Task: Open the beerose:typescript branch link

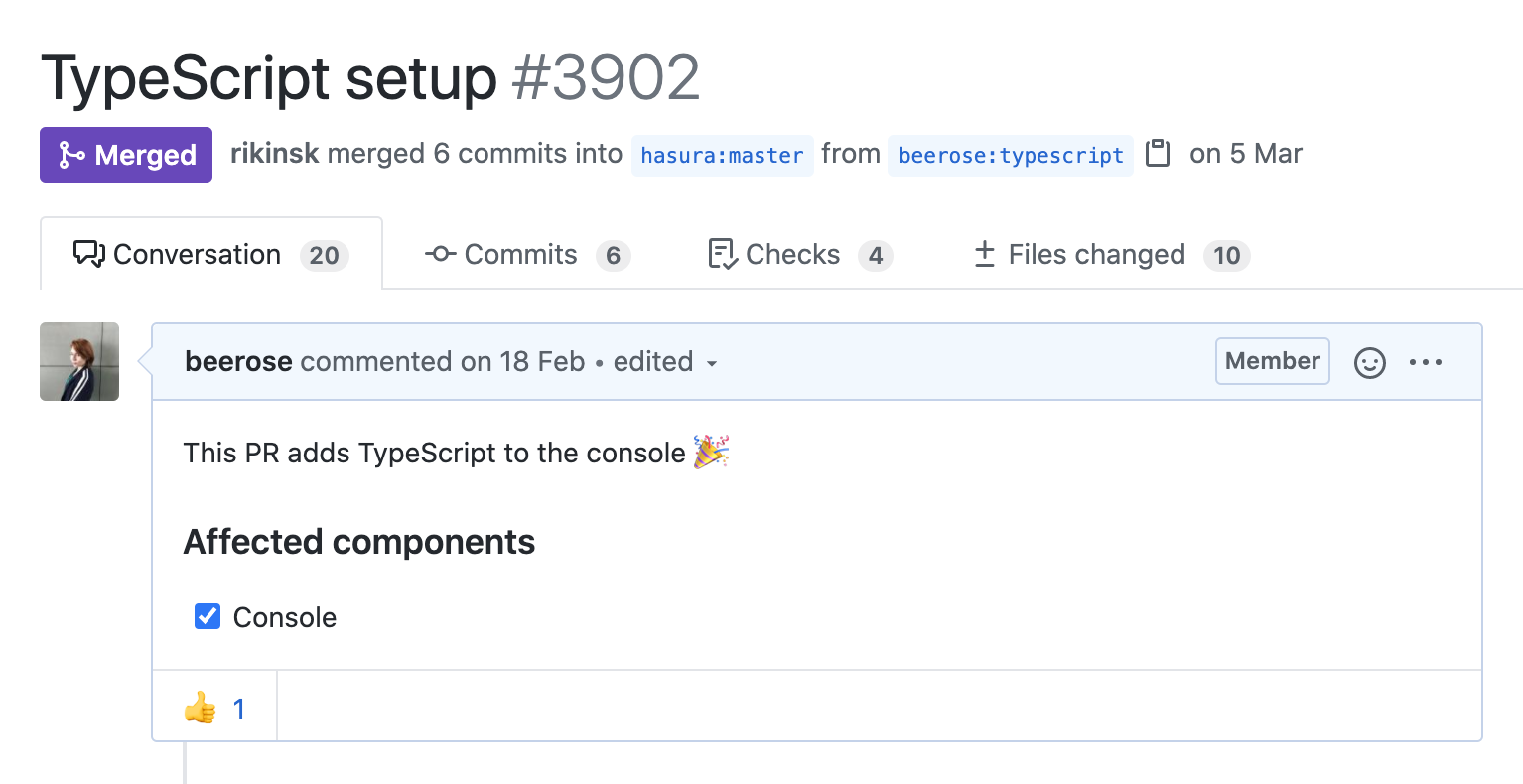Action: [1011, 156]
